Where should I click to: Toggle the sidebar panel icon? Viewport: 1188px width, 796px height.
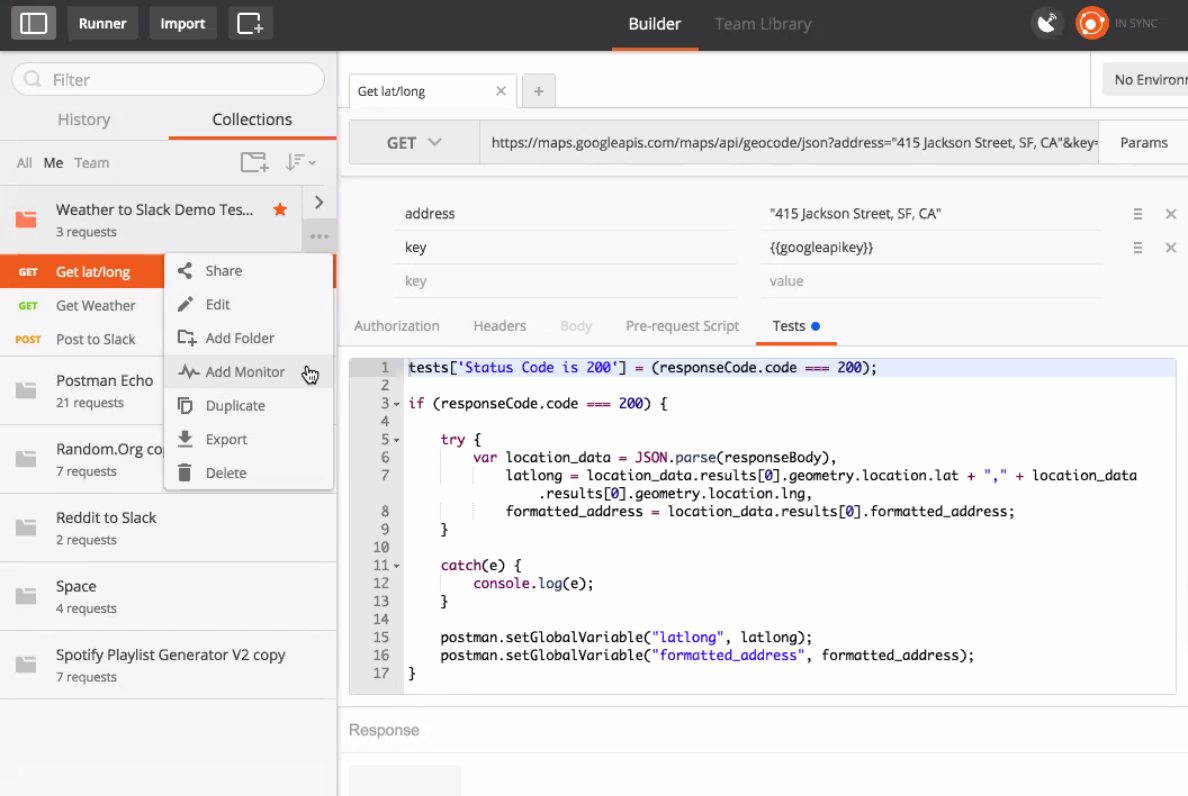[33, 23]
